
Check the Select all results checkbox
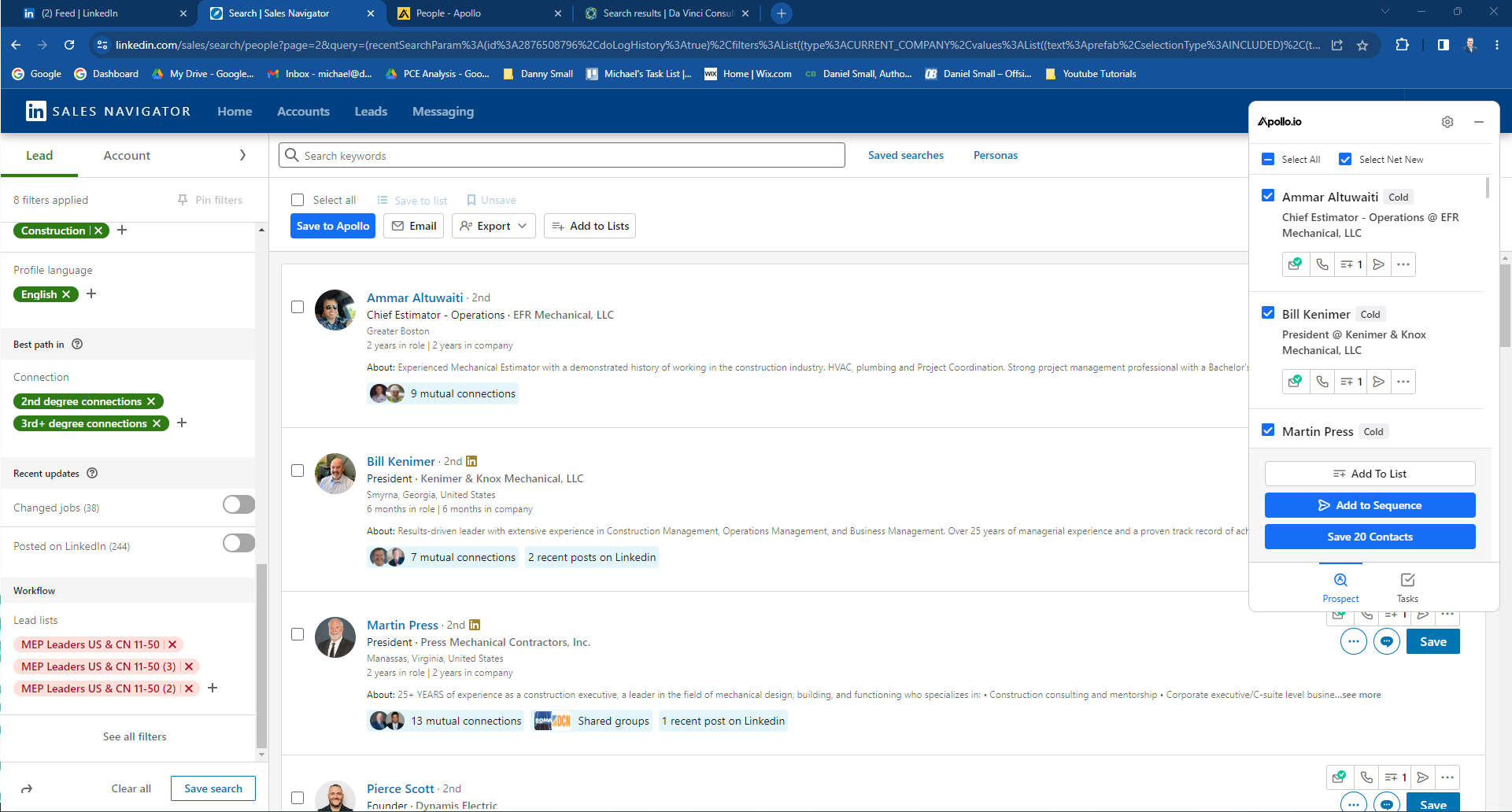pos(298,200)
